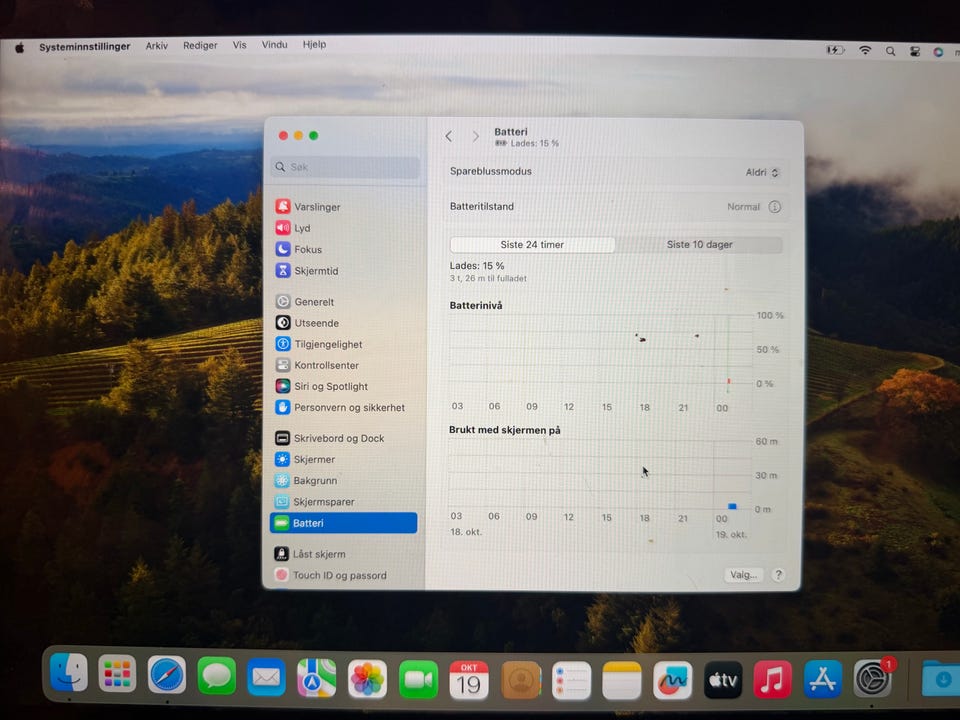The height and width of the screenshot is (720, 960).
Task: Click the battery status icon in menu bar
Action: tap(836, 50)
